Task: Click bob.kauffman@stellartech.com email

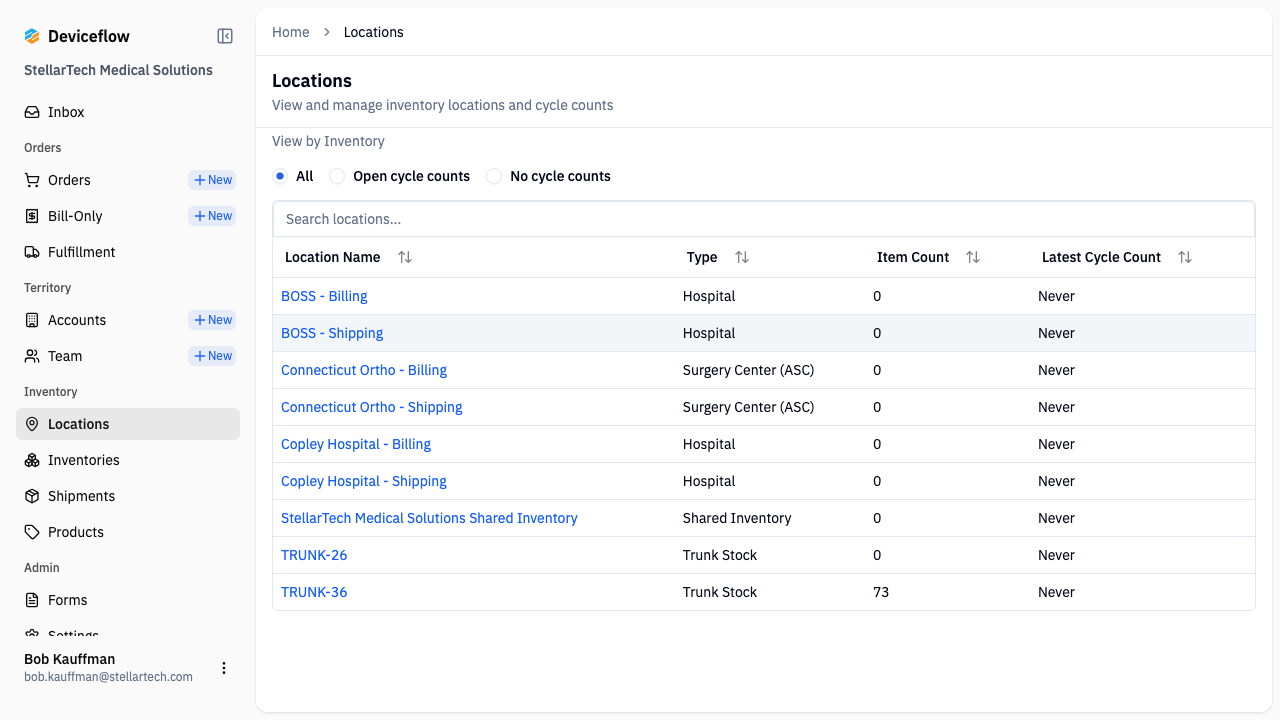Action: pos(108,677)
